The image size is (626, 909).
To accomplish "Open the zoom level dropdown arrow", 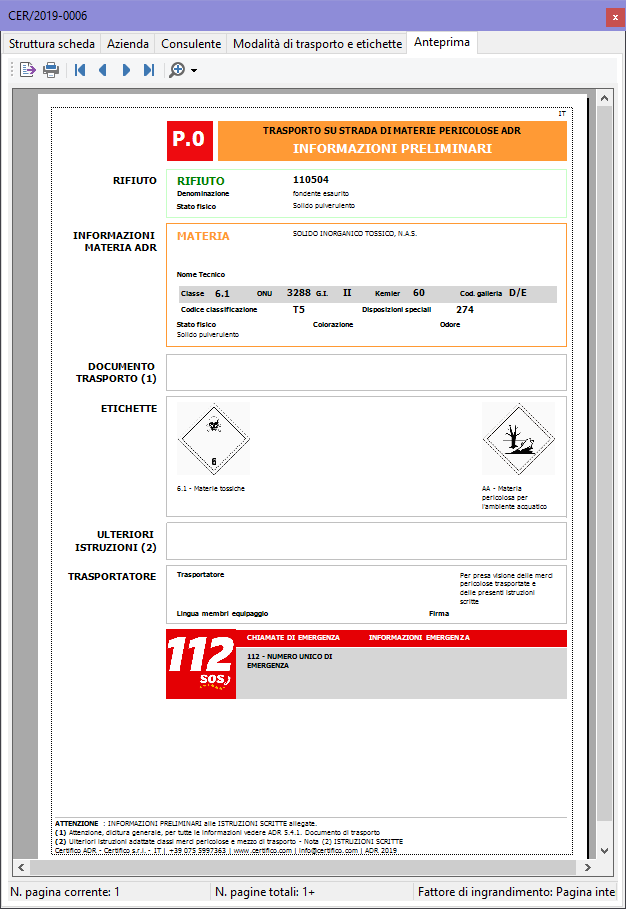I will tap(194, 71).
